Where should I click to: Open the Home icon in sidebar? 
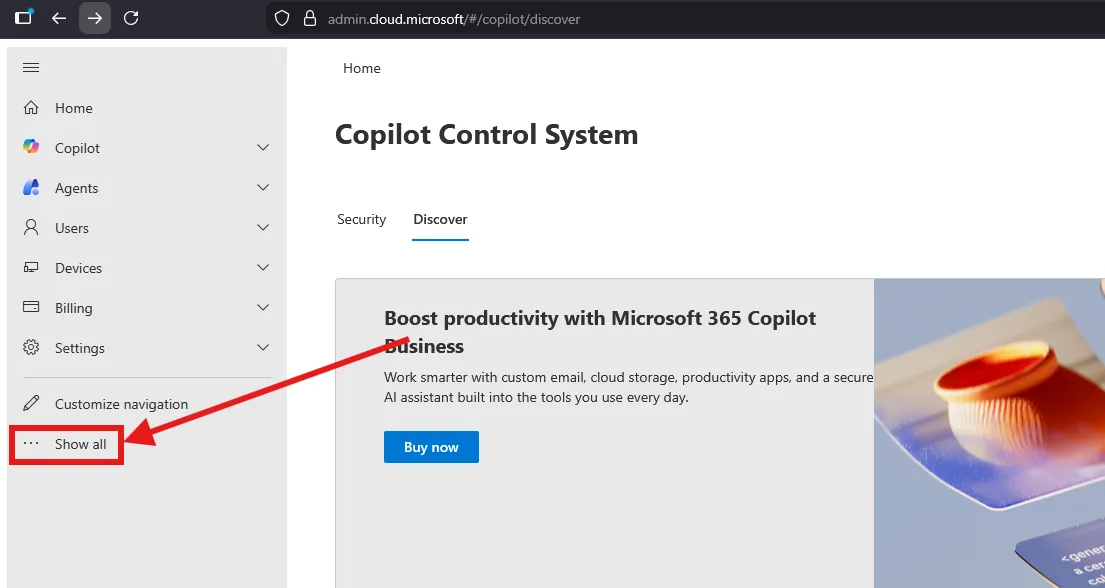(x=31, y=108)
